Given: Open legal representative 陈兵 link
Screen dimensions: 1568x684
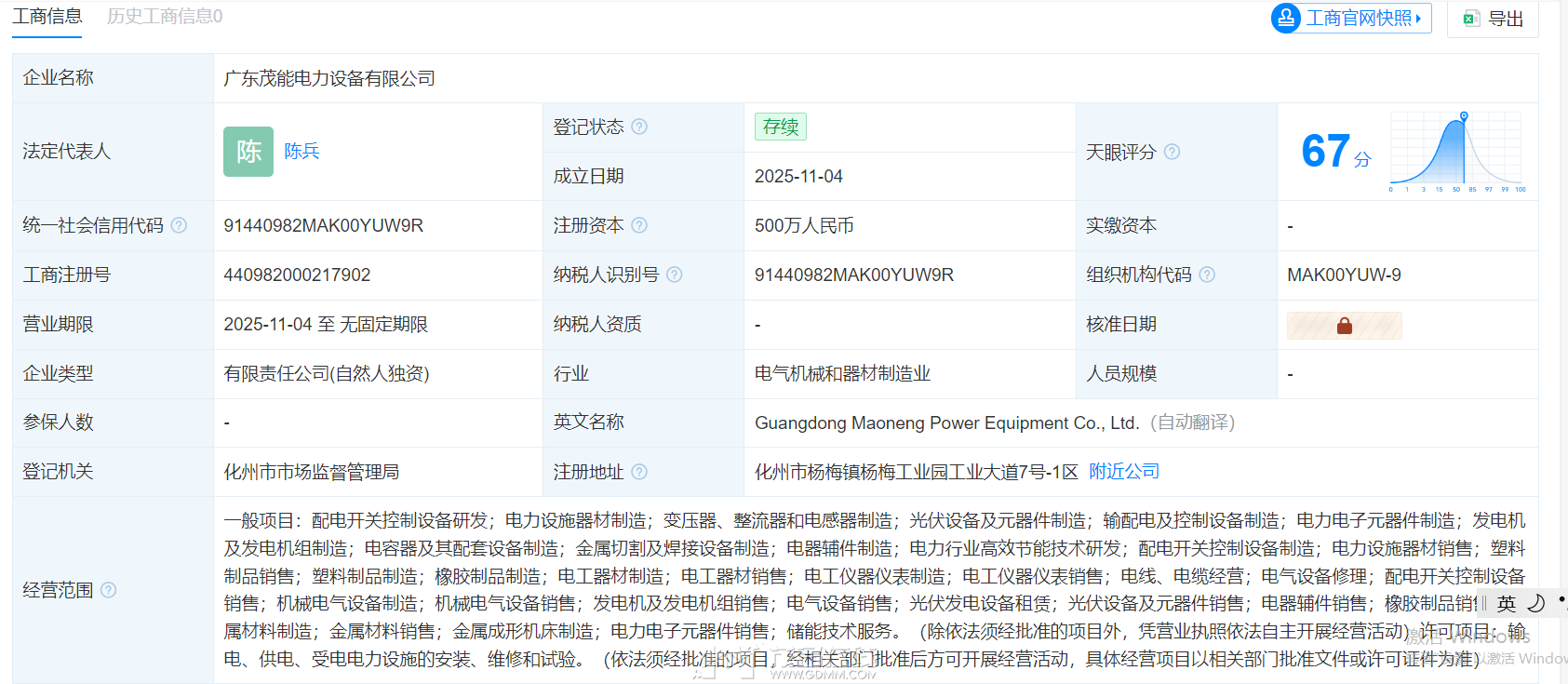Looking at the screenshot, I should click(302, 151).
